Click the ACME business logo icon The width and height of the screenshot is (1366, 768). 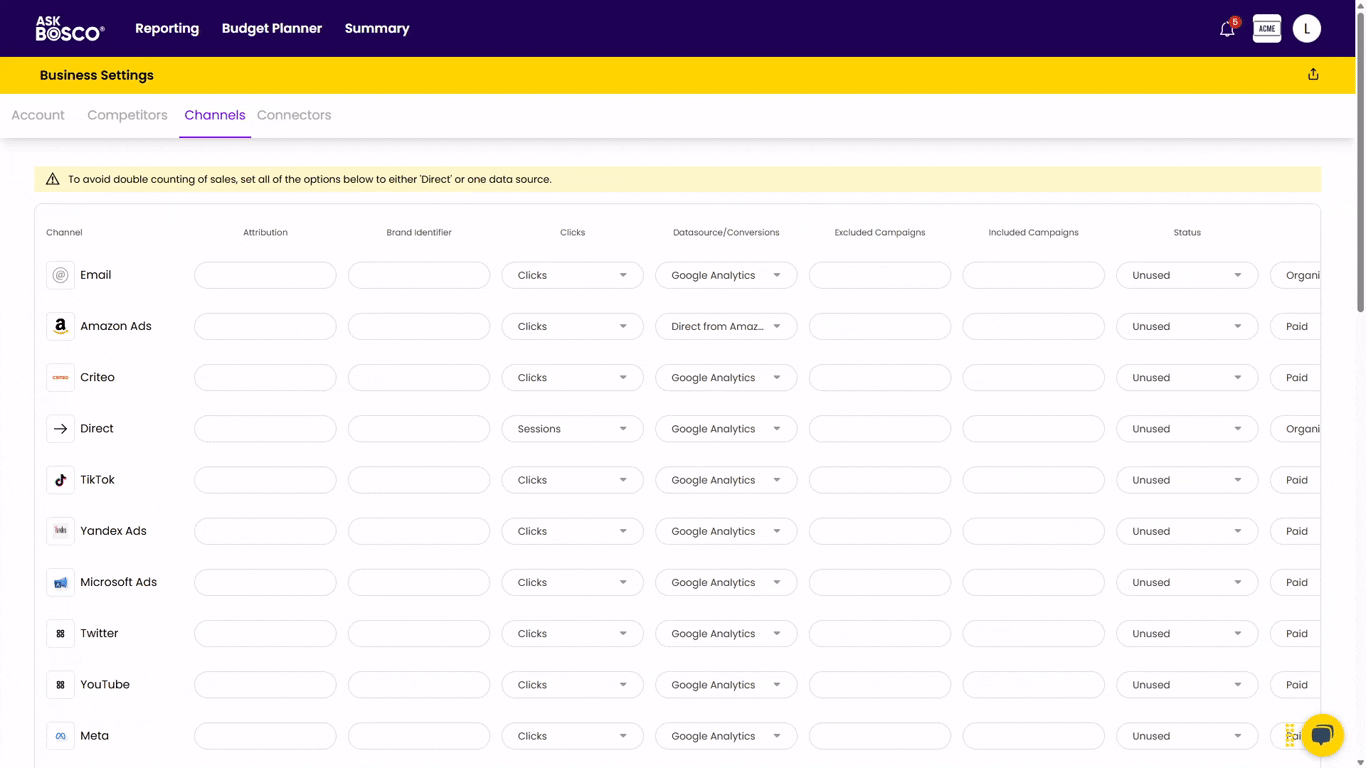(1267, 29)
